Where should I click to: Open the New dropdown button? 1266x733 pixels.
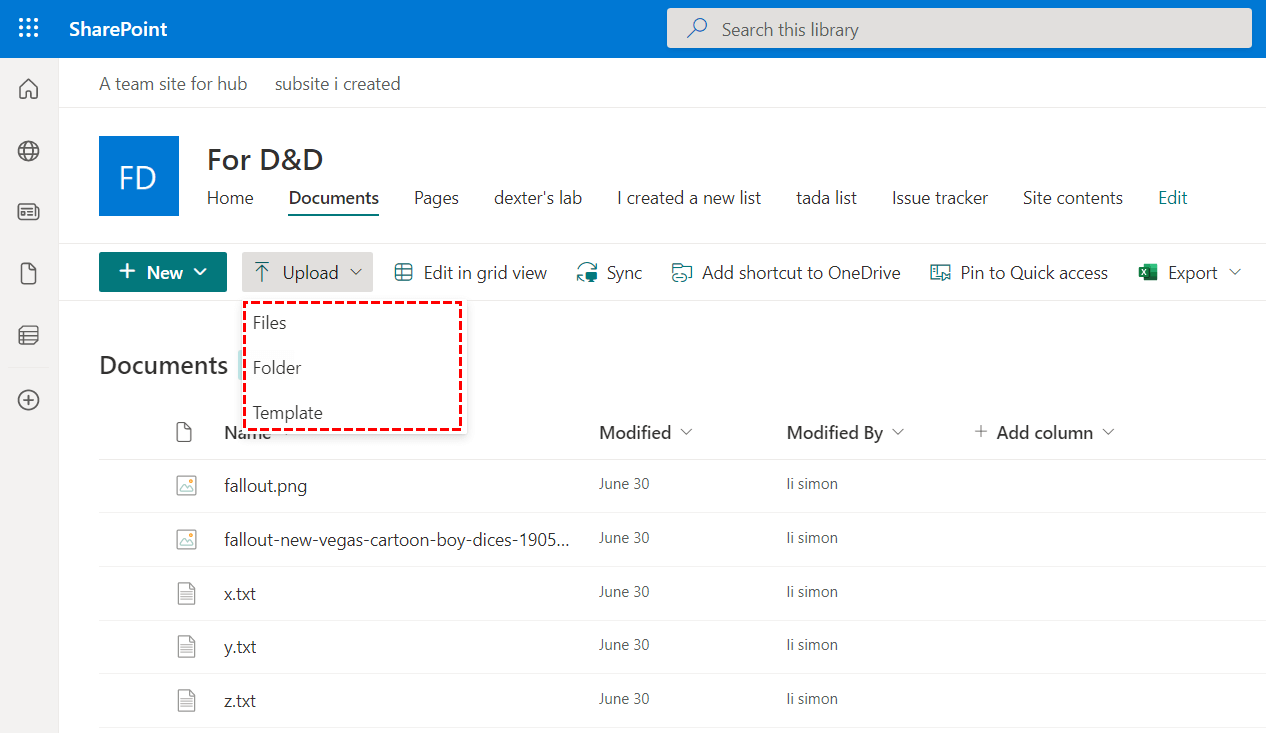click(x=163, y=272)
